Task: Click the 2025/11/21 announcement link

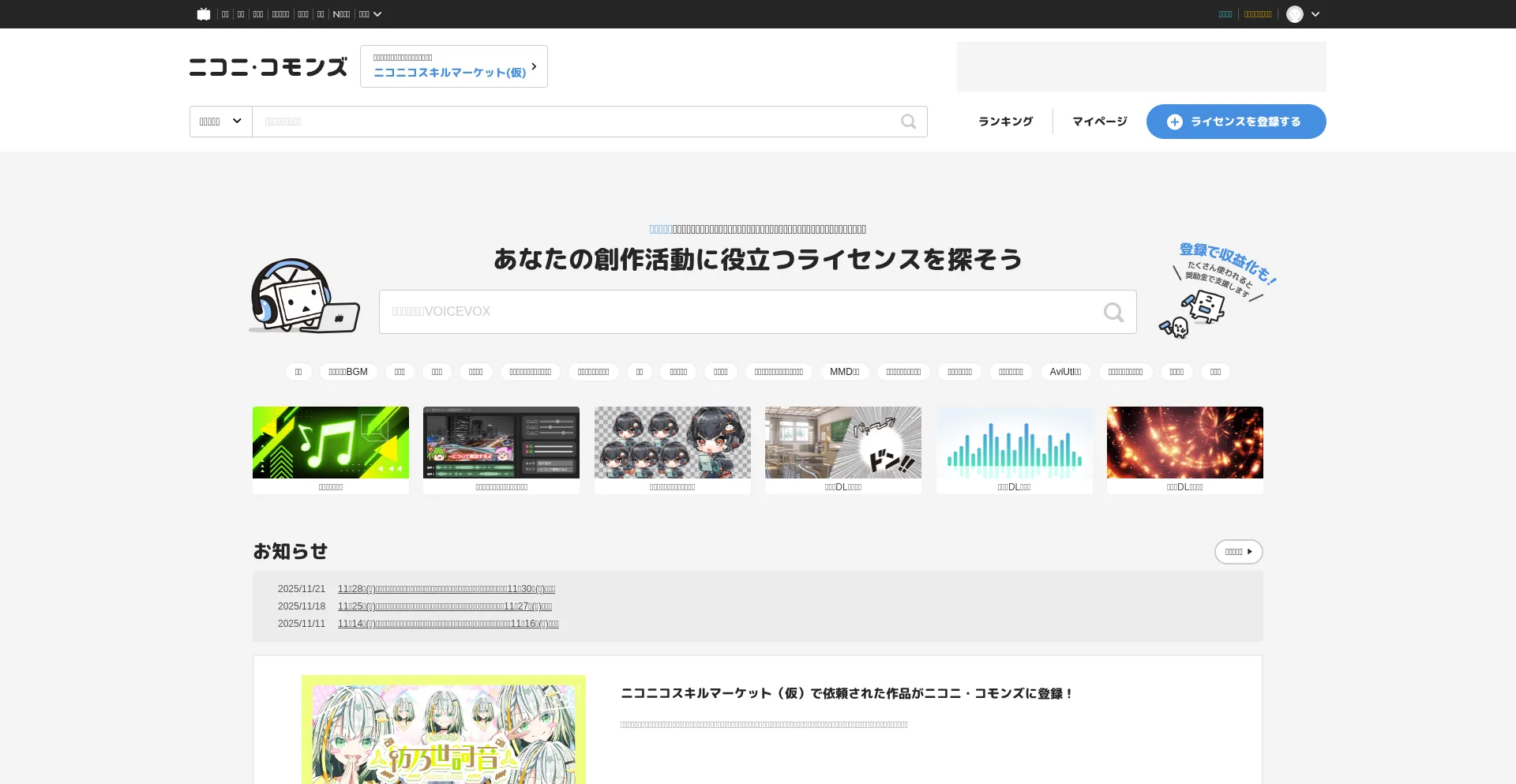Action: point(446,589)
